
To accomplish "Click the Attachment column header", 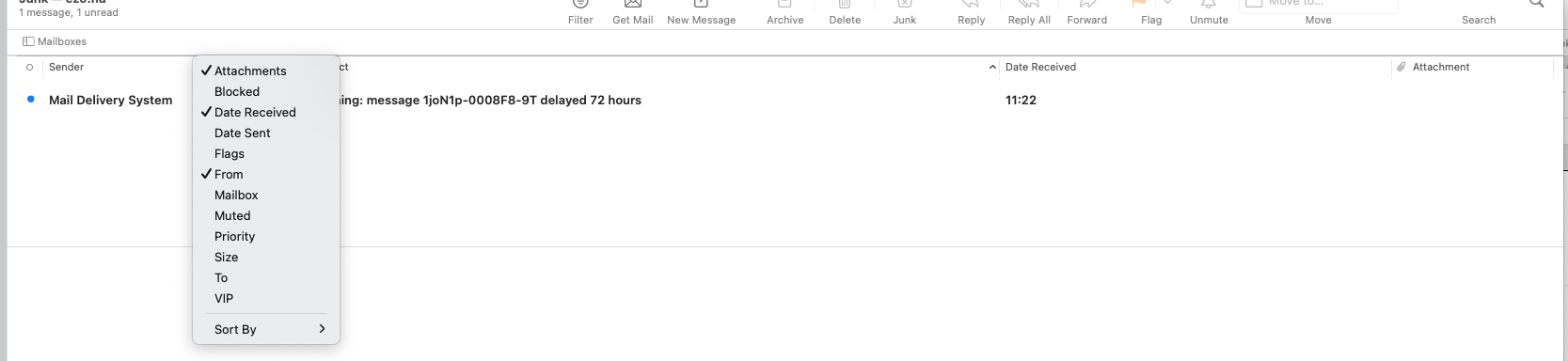I will (1441, 67).
